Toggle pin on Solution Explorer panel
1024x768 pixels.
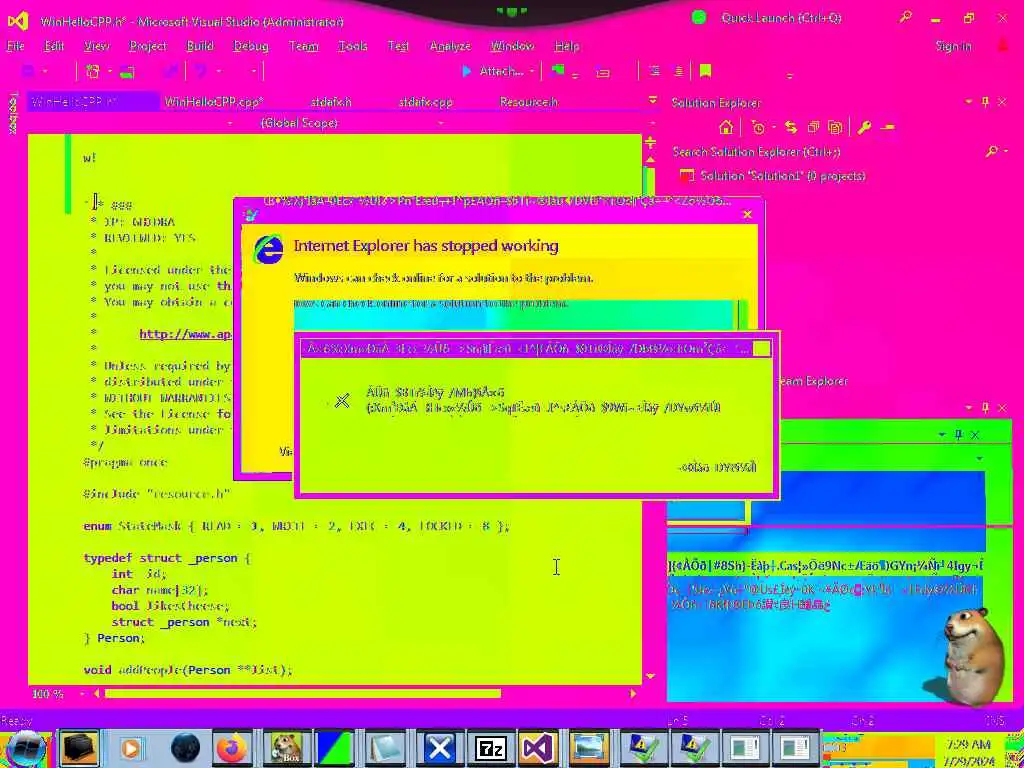(985, 103)
